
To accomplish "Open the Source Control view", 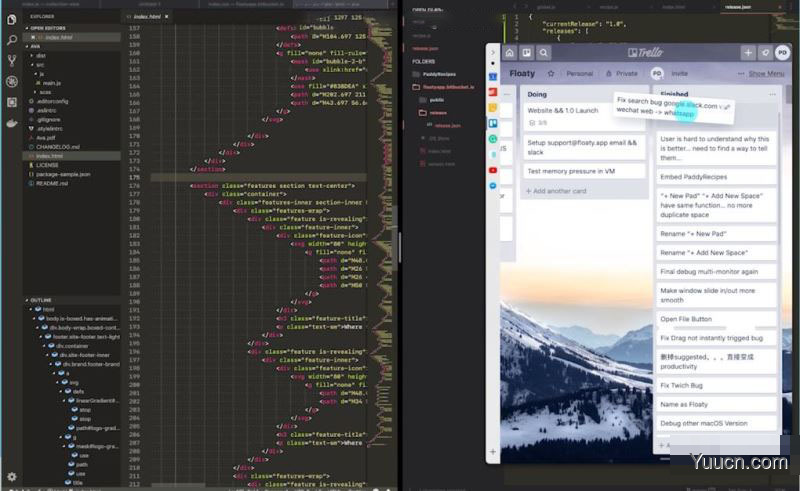I will [x=11, y=60].
